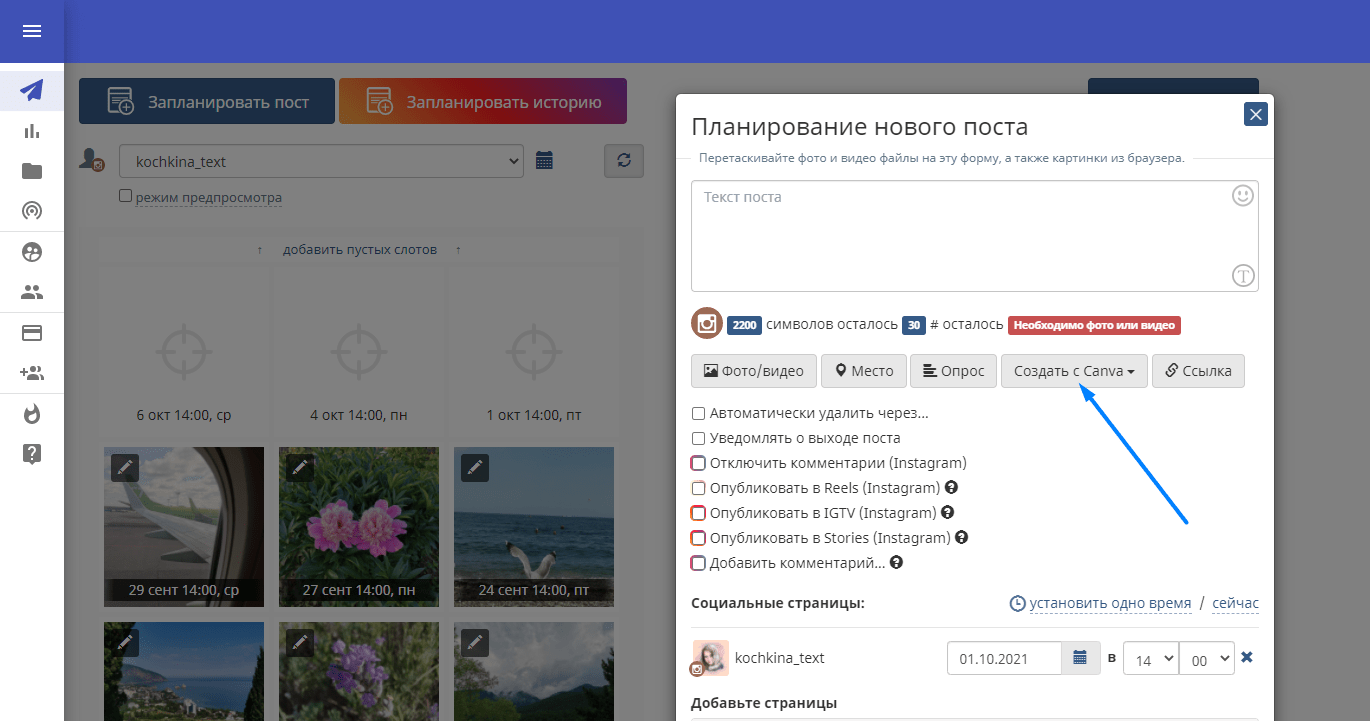Click the Ссылка button
This screenshot has width=1370, height=721.
[1199, 371]
